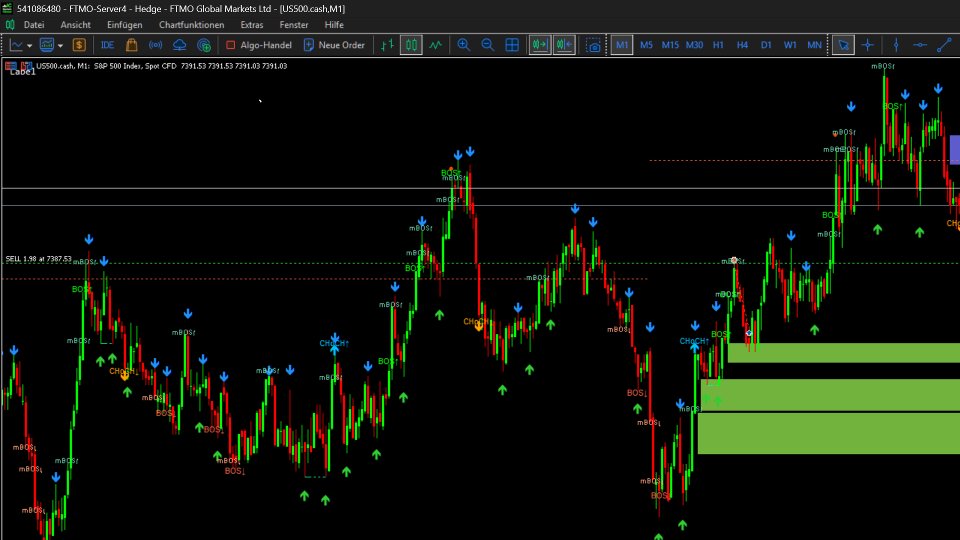Select the W1 timeframe

click(790, 45)
